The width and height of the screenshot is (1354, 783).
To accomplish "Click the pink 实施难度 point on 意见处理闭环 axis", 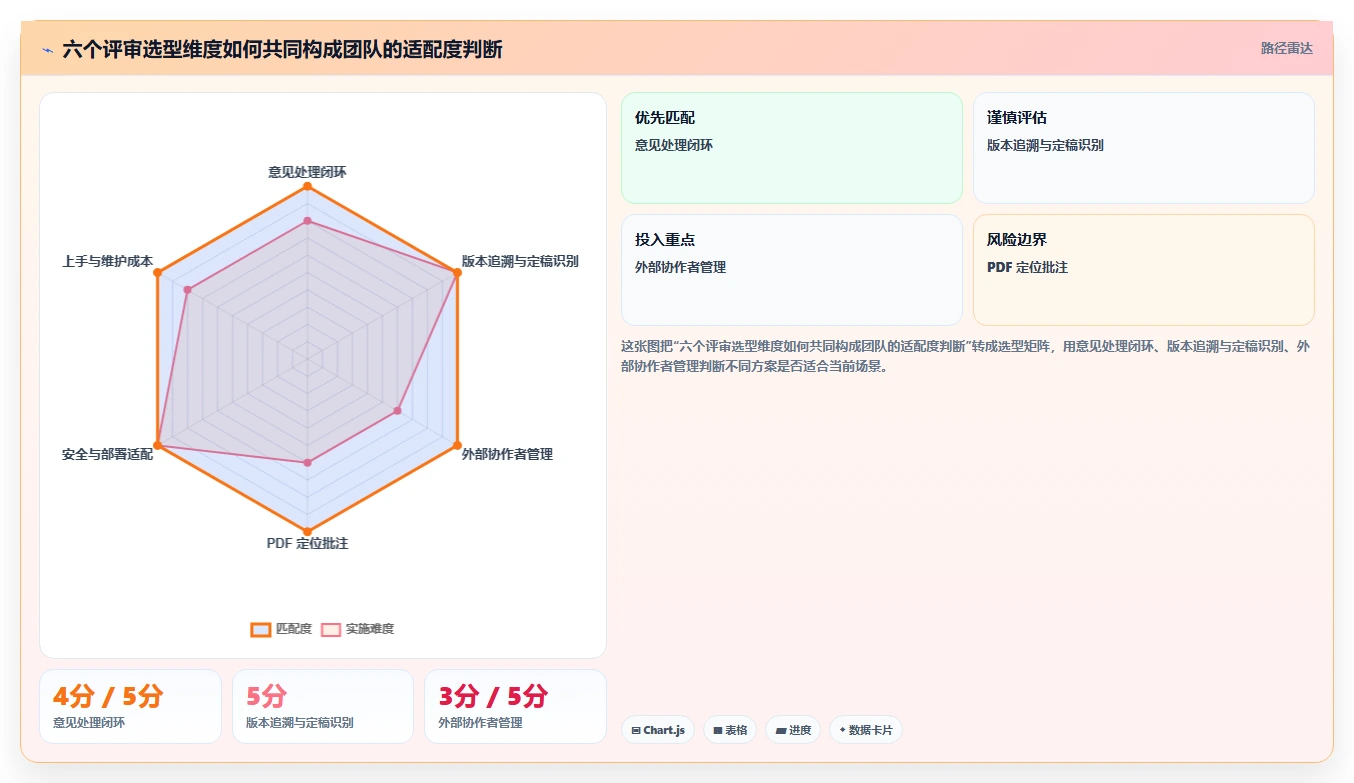I will click(307, 221).
